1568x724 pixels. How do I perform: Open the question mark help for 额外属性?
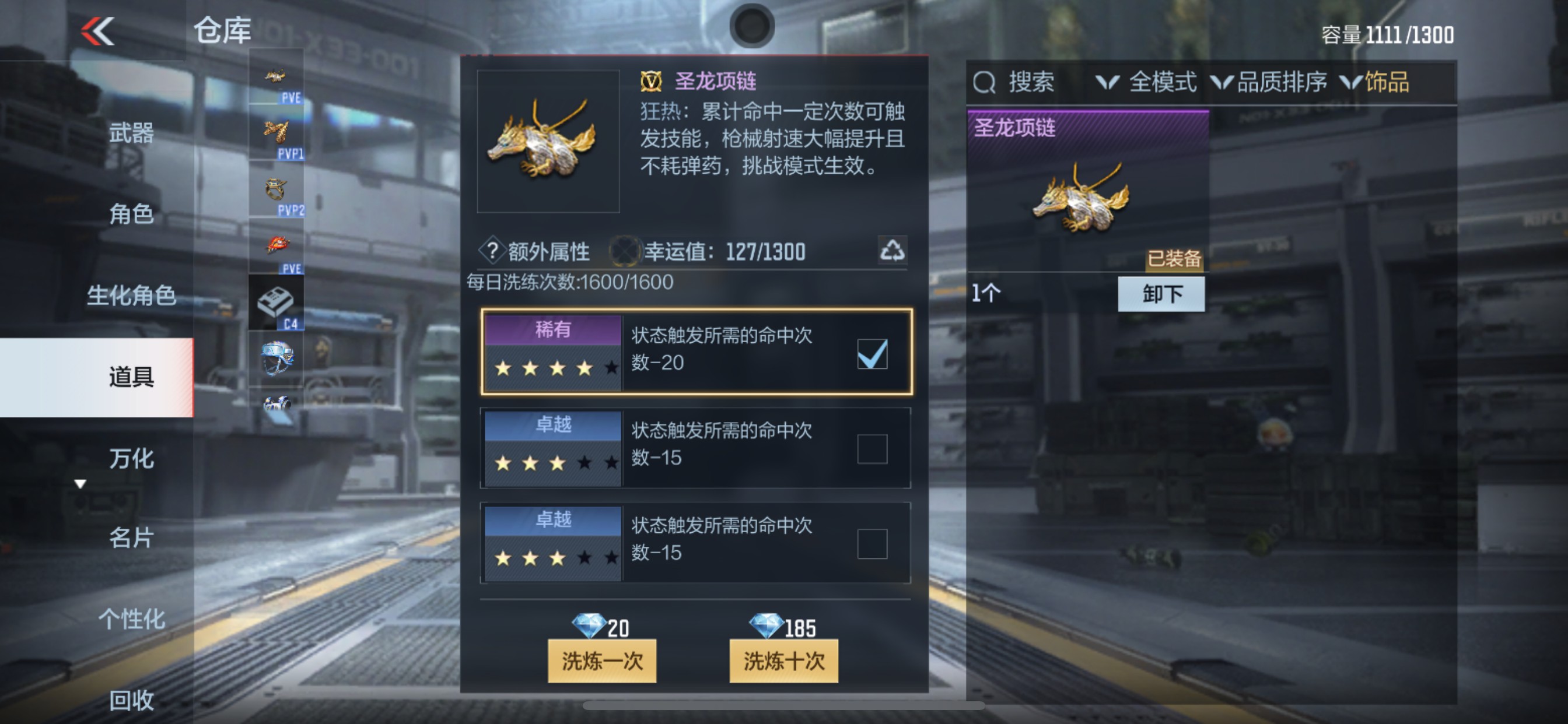(x=492, y=251)
